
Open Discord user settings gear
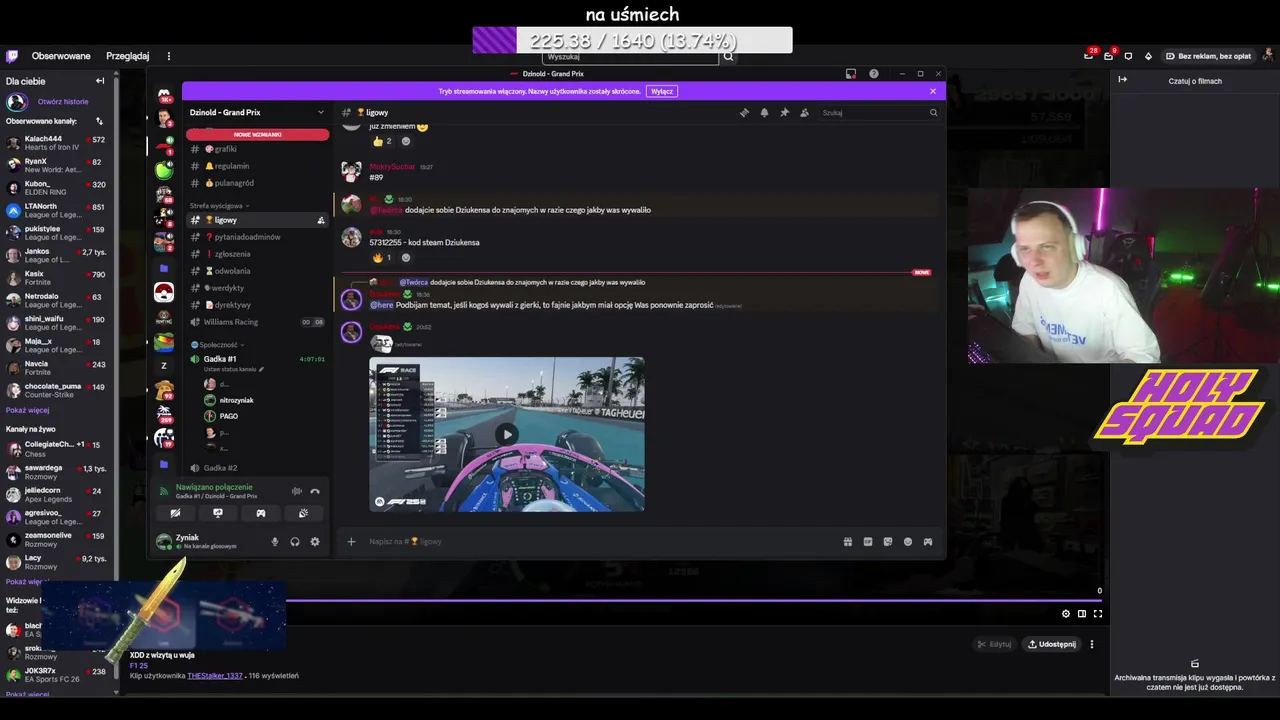pos(315,542)
